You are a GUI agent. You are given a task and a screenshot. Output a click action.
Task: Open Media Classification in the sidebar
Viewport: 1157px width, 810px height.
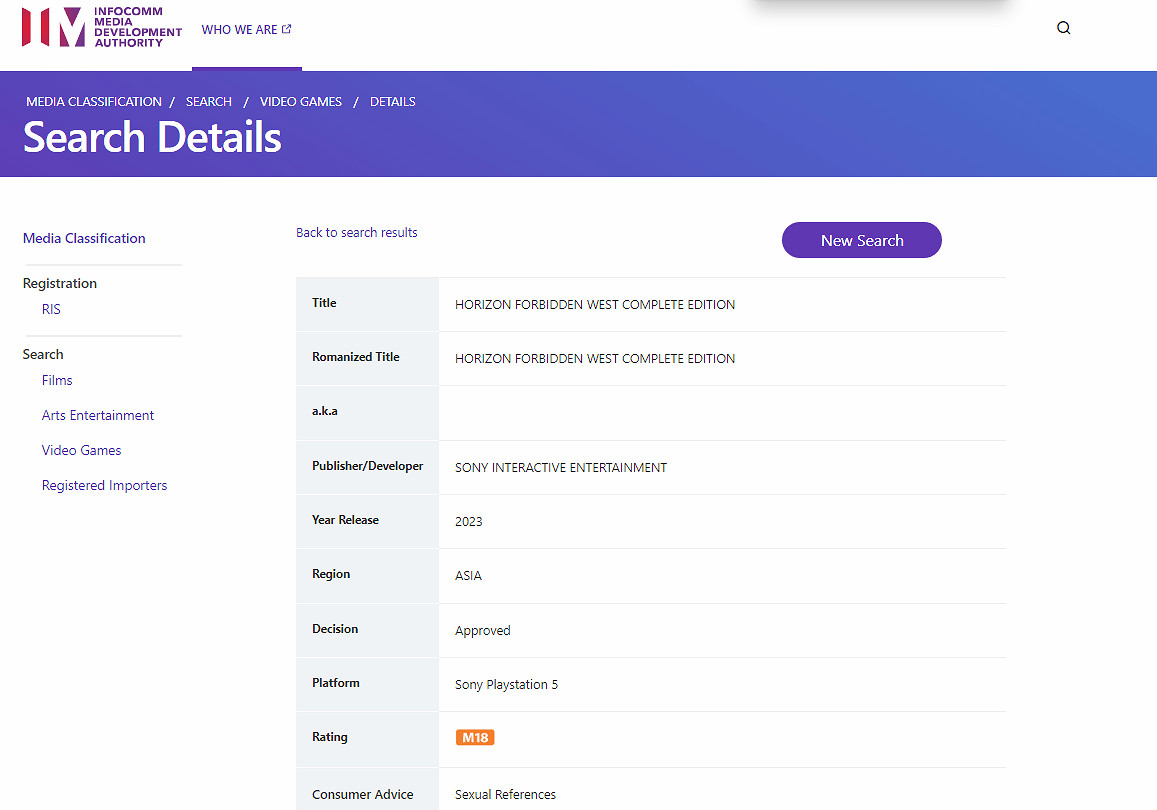84,238
